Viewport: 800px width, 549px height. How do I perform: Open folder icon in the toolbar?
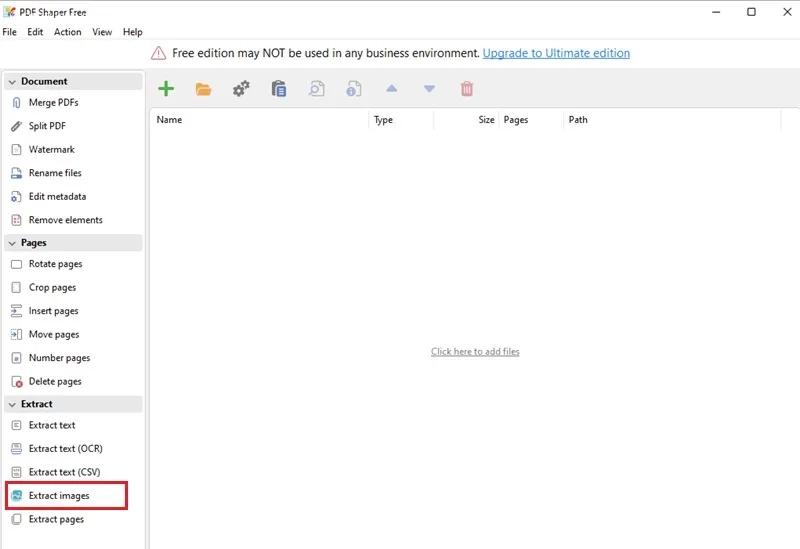pos(204,89)
